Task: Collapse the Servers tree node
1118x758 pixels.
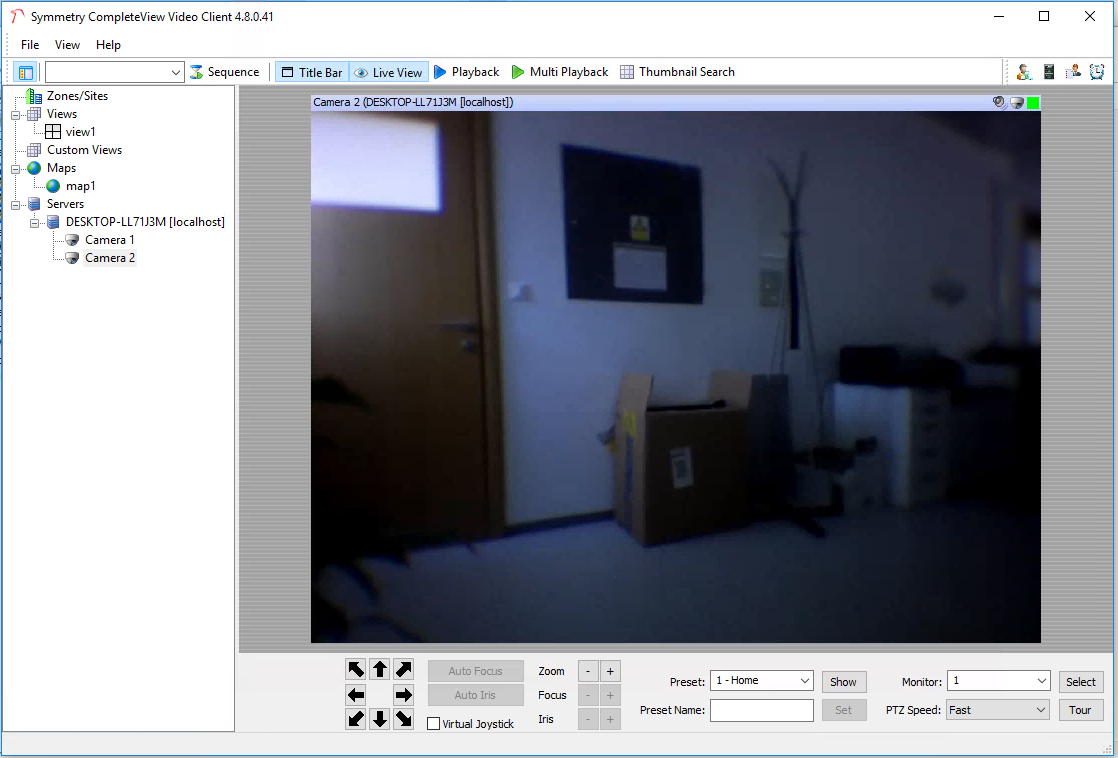Action: [x=16, y=204]
